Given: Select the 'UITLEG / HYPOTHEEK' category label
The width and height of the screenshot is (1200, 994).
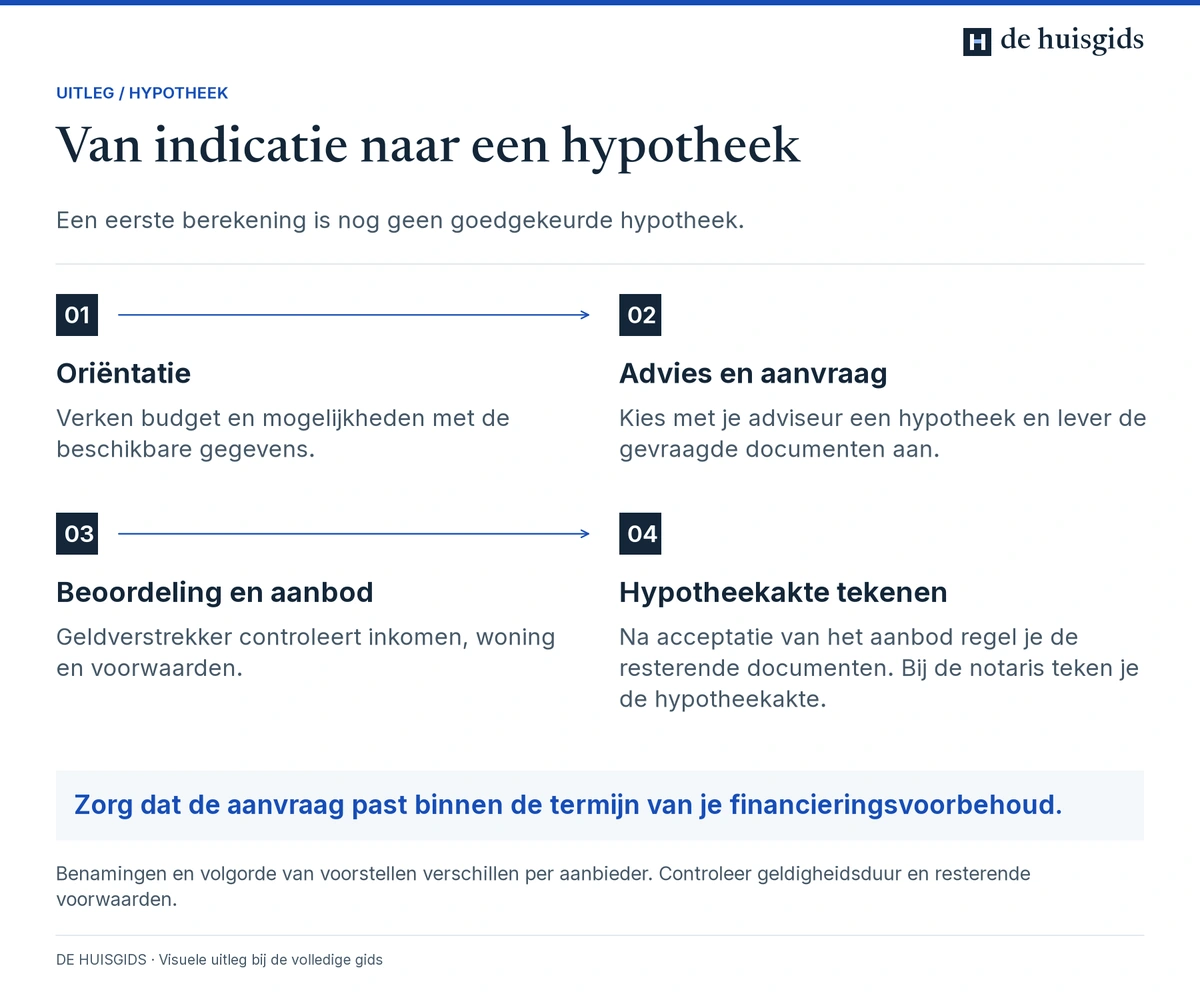Looking at the screenshot, I should pyautogui.click(x=142, y=93).
